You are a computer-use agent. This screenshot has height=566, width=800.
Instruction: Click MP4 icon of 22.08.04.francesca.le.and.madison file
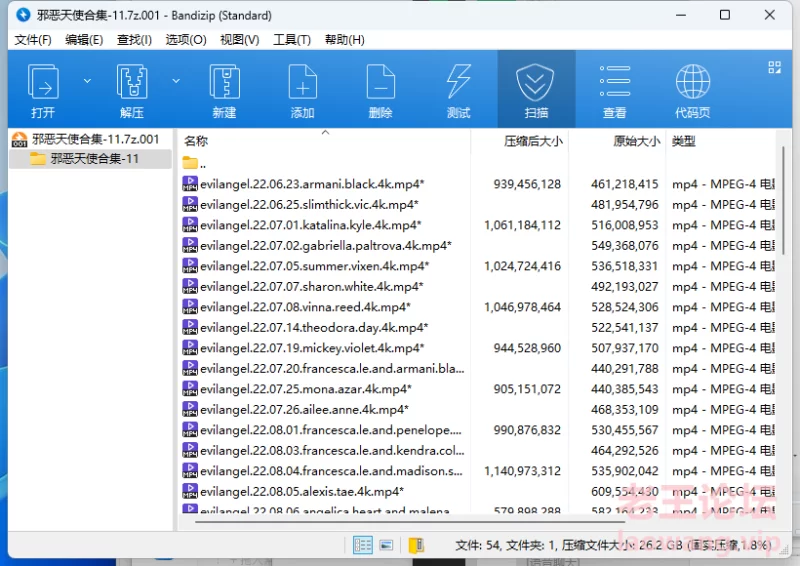point(190,471)
